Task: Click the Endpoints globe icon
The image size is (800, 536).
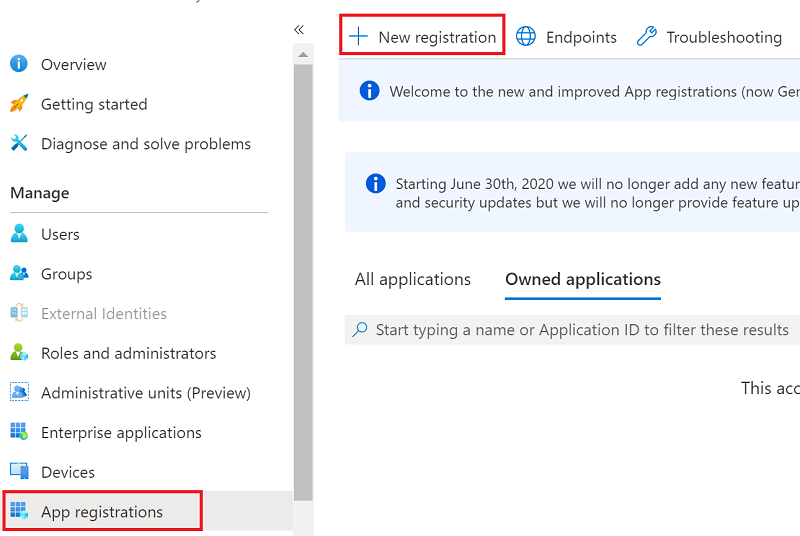Action: tap(526, 37)
